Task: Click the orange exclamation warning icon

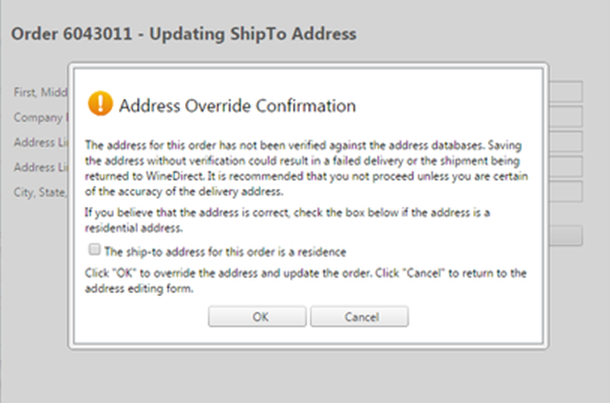Action: click(x=100, y=103)
